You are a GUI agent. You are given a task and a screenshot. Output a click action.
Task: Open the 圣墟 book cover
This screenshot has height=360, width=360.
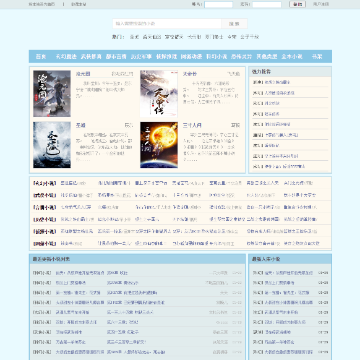[52, 145]
